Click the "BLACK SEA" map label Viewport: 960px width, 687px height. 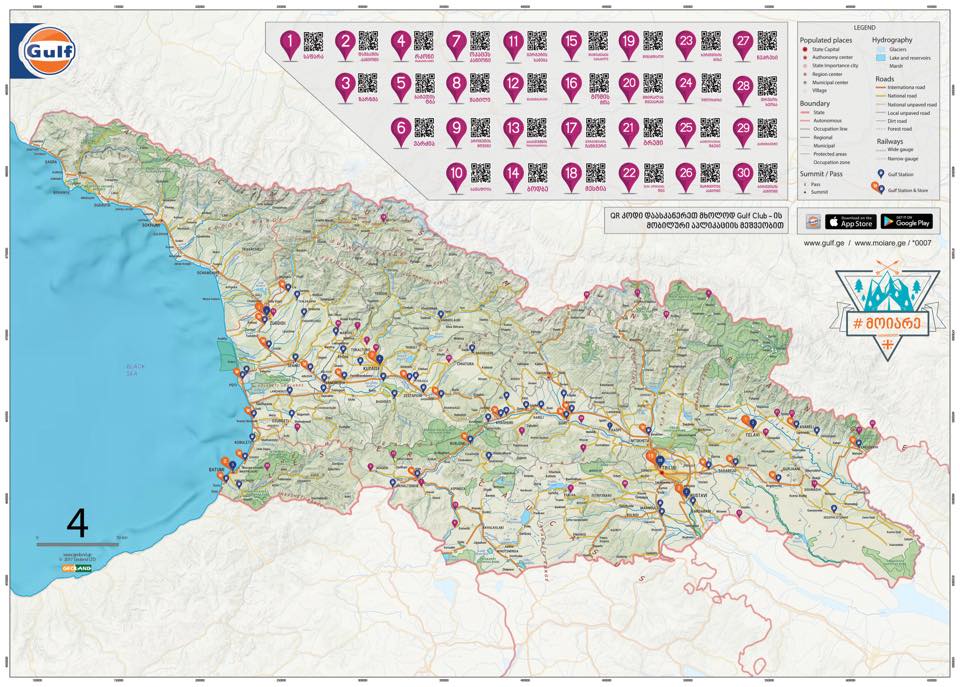(x=135, y=369)
